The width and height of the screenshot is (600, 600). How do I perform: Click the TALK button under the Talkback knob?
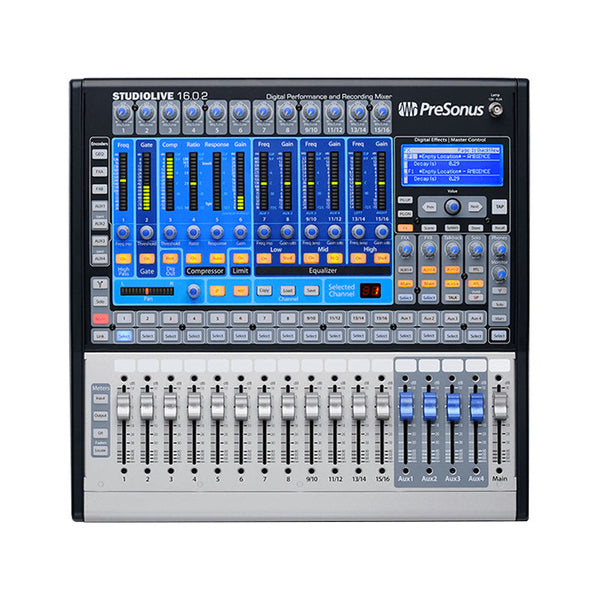coord(452,297)
